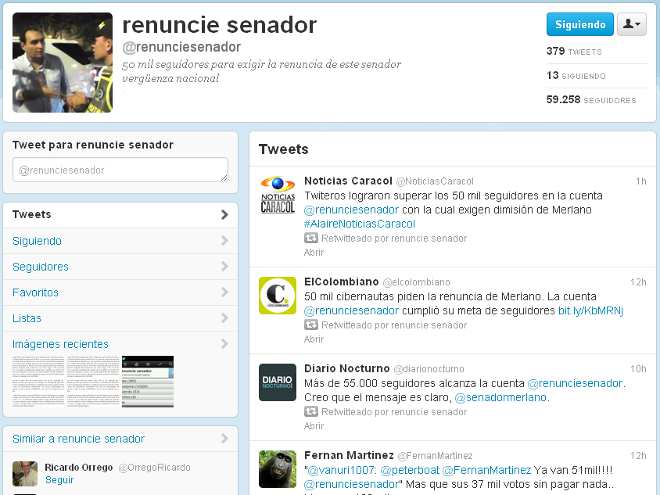Click Abrir under the Diario Nocturno tweet
The image size is (660, 495).
coord(314,426)
